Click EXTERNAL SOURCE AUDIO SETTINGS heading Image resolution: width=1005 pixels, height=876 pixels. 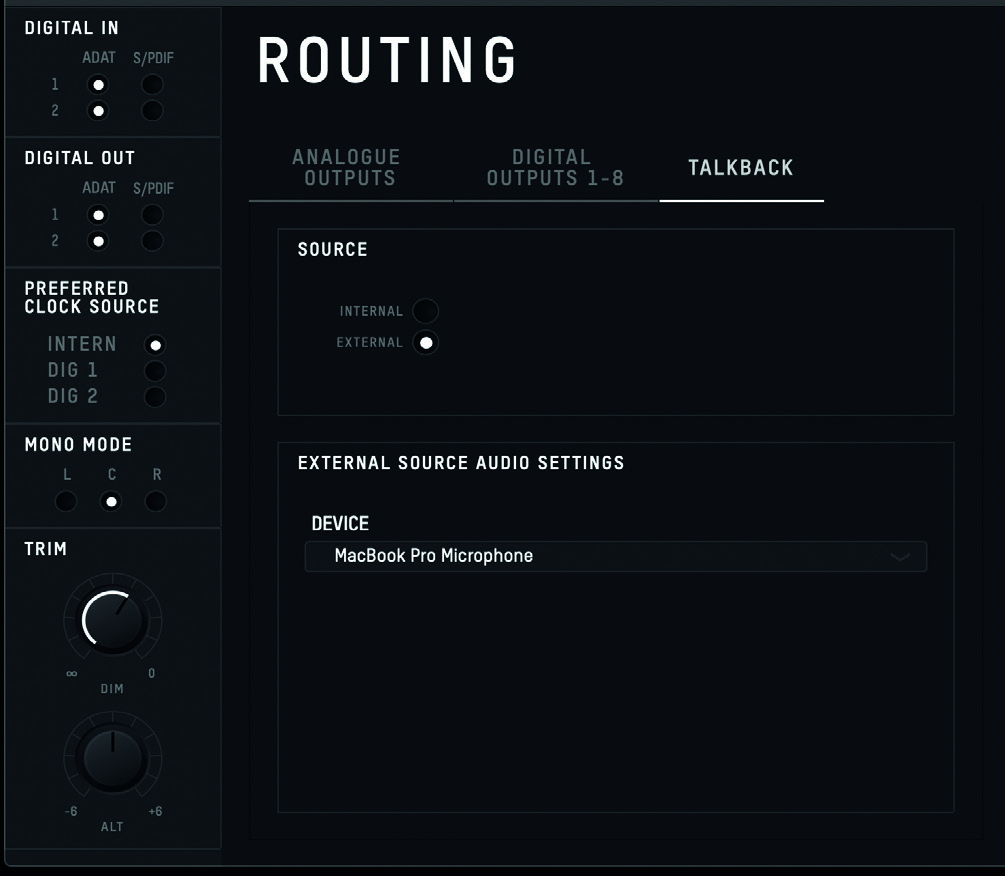click(461, 463)
